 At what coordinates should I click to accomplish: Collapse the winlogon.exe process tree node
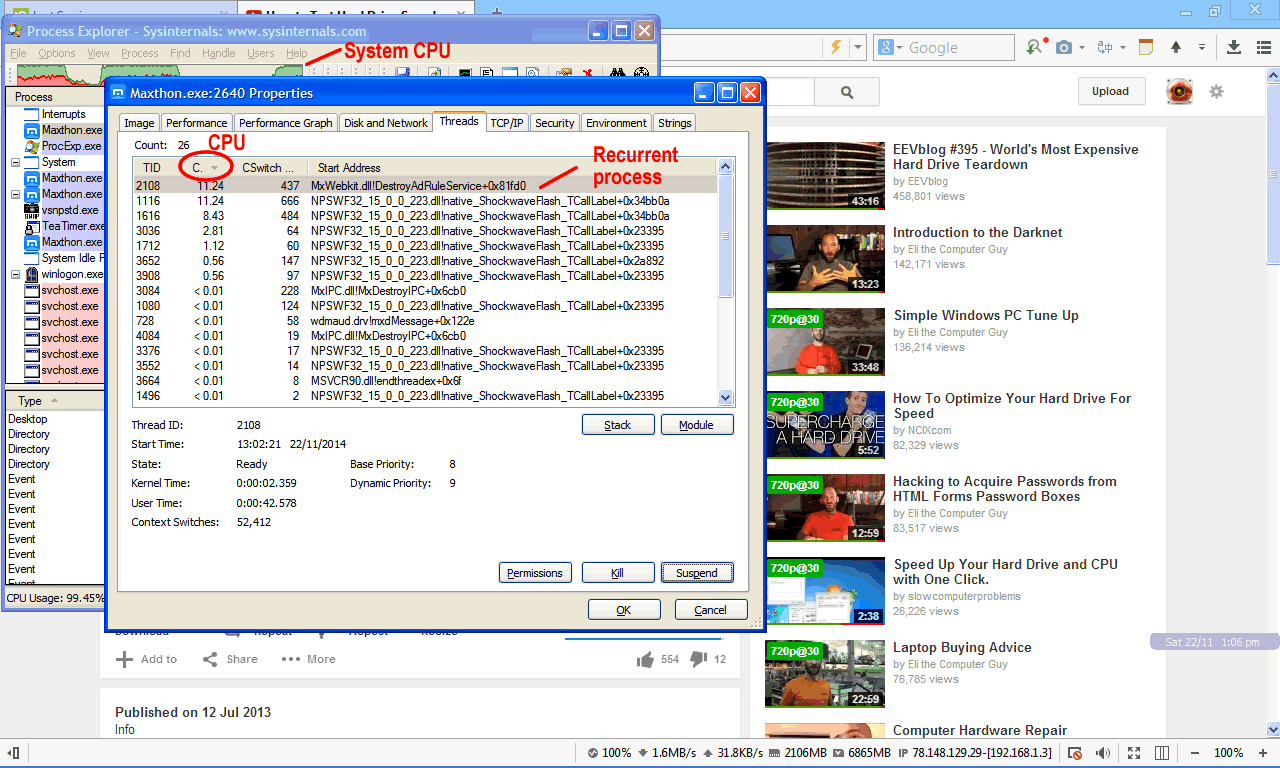point(15,274)
